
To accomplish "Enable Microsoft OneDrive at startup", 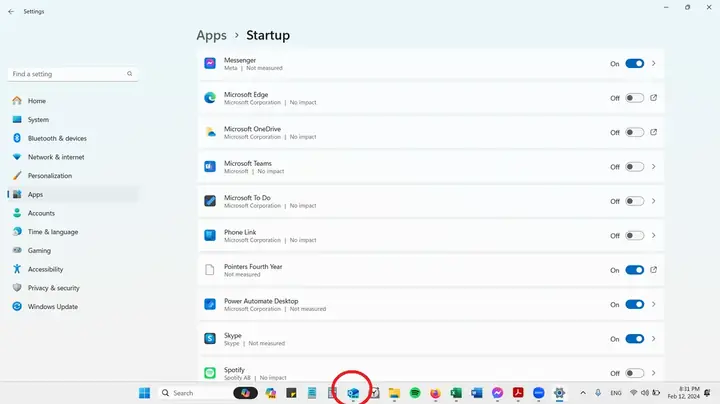I will click(x=635, y=132).
